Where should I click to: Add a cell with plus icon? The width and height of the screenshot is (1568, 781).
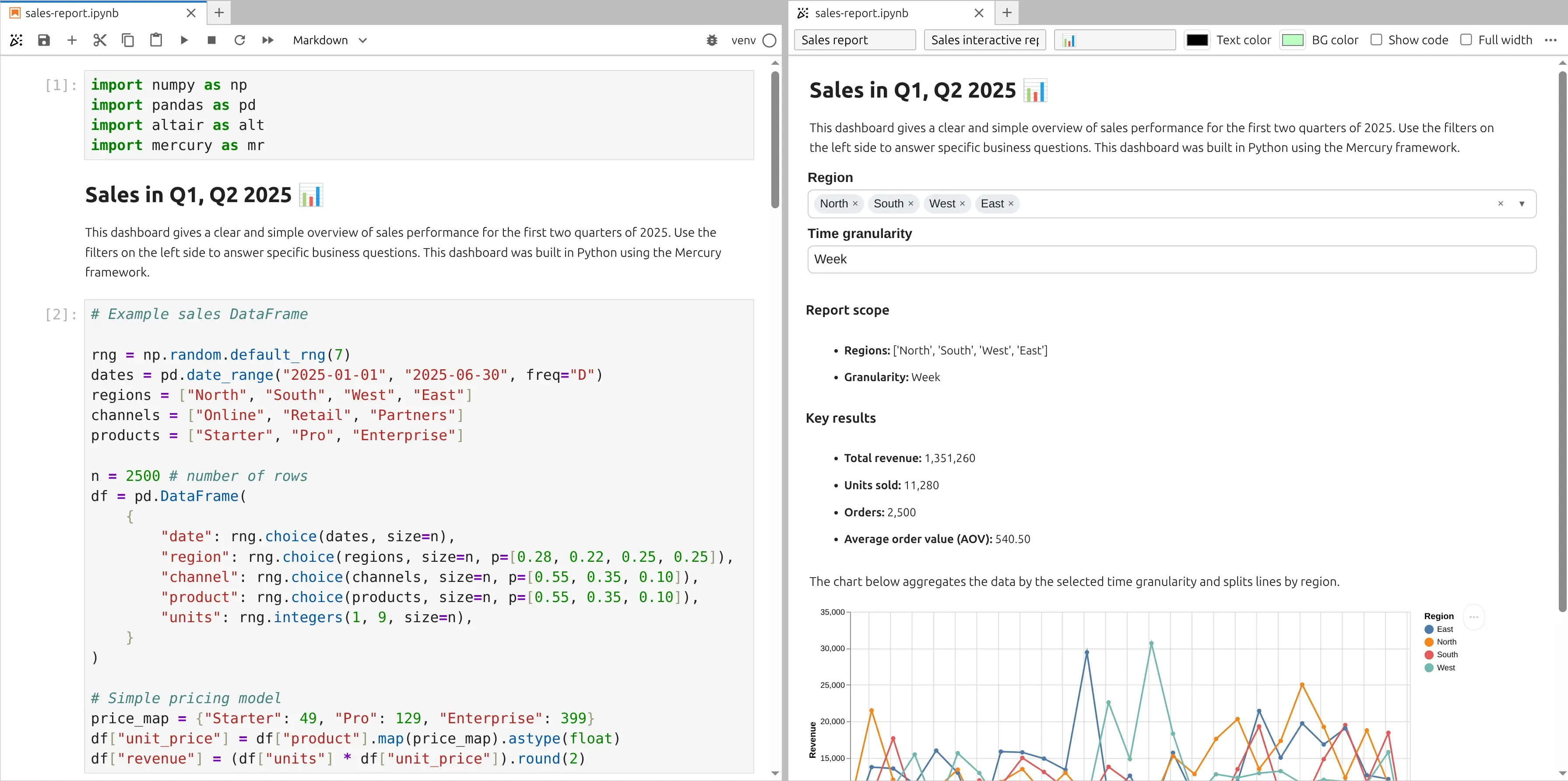pyautogui.click(x=72, y=40)
